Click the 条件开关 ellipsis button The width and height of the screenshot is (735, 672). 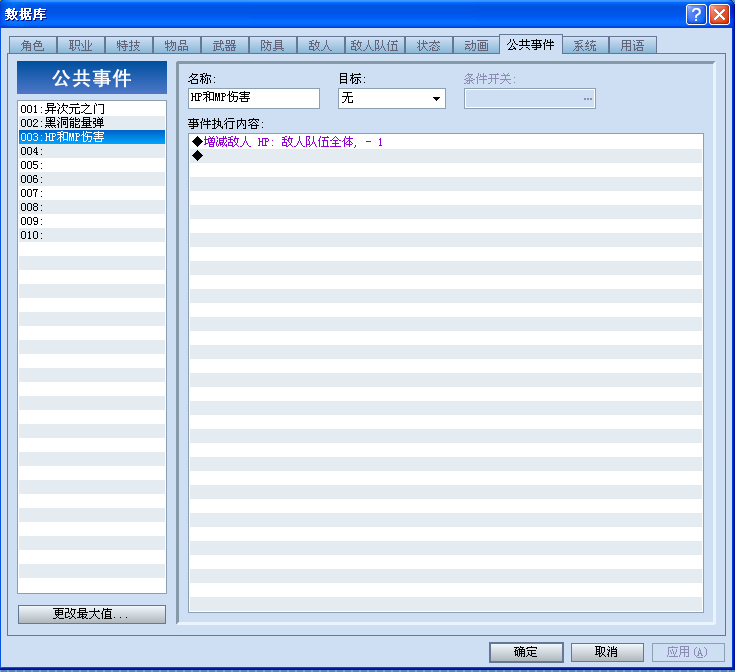(588, 99)
